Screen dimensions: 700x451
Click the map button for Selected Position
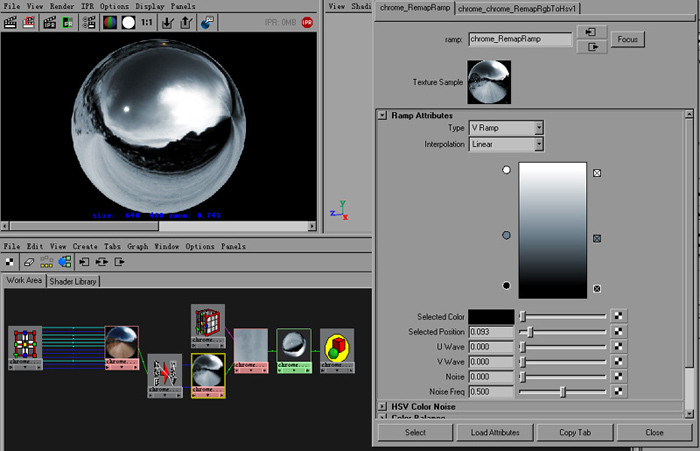point(618,331)
